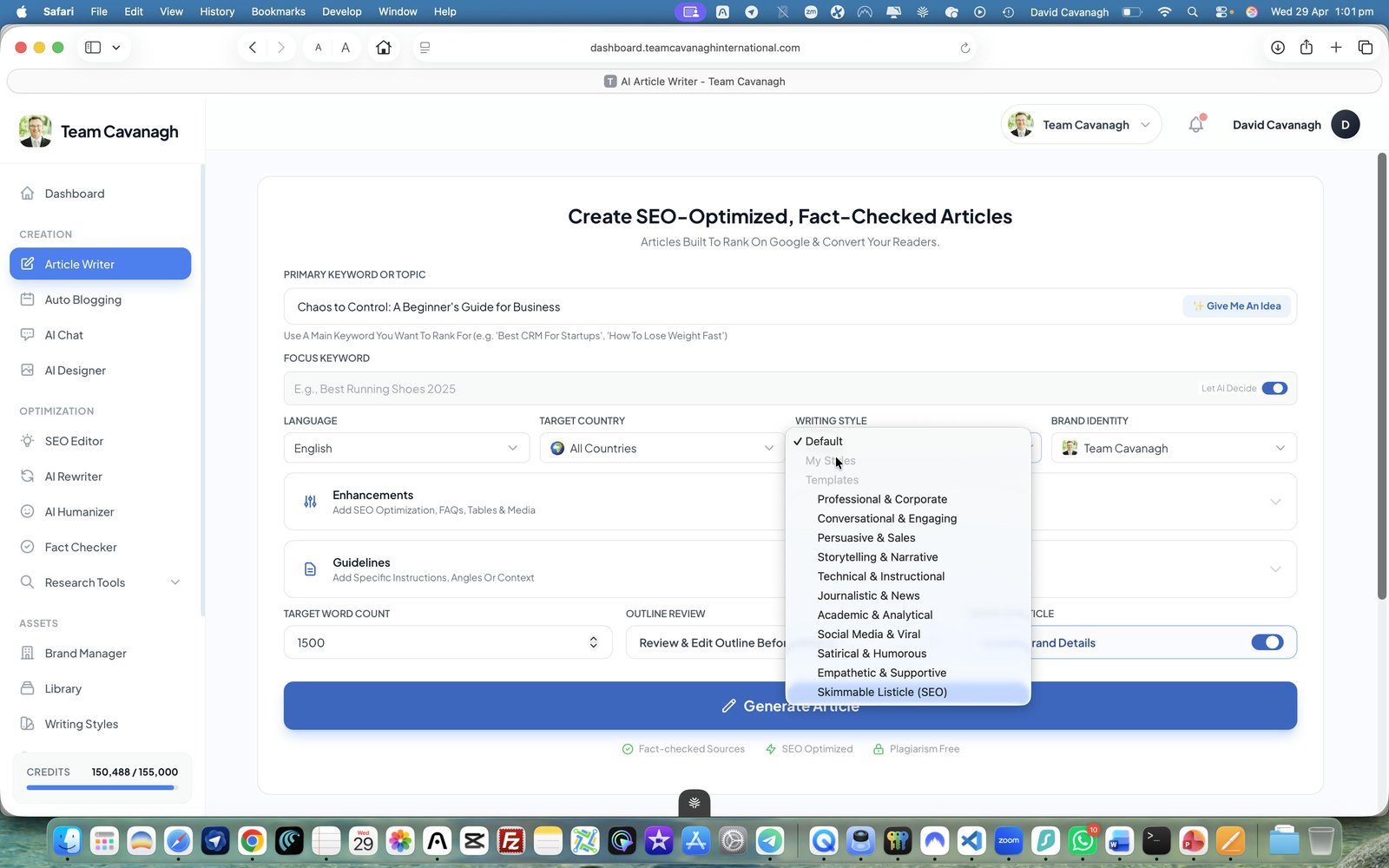The height and width of the screenshot is (868, 1389).
Task: Toggle the Let AI Decide switch
Action: (1274, 388)
